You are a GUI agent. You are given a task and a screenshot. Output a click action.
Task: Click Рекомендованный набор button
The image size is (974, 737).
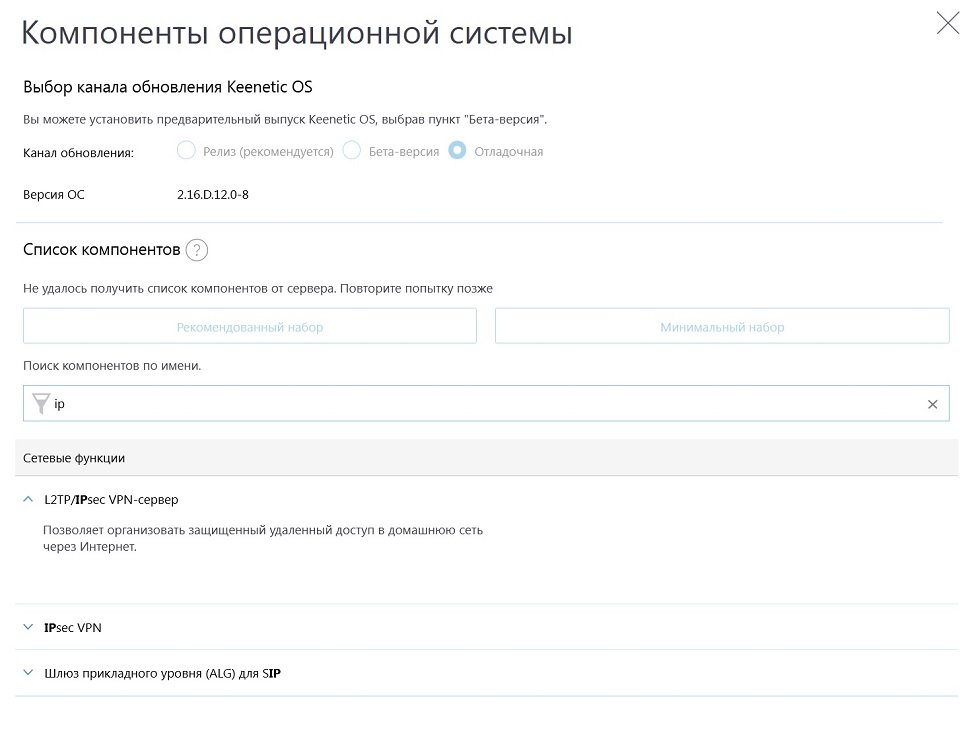click(x=250, y=327)
